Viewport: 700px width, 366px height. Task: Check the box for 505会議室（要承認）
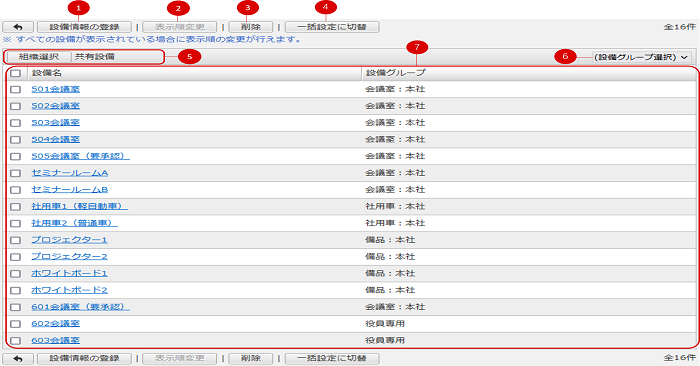point(16,156)
